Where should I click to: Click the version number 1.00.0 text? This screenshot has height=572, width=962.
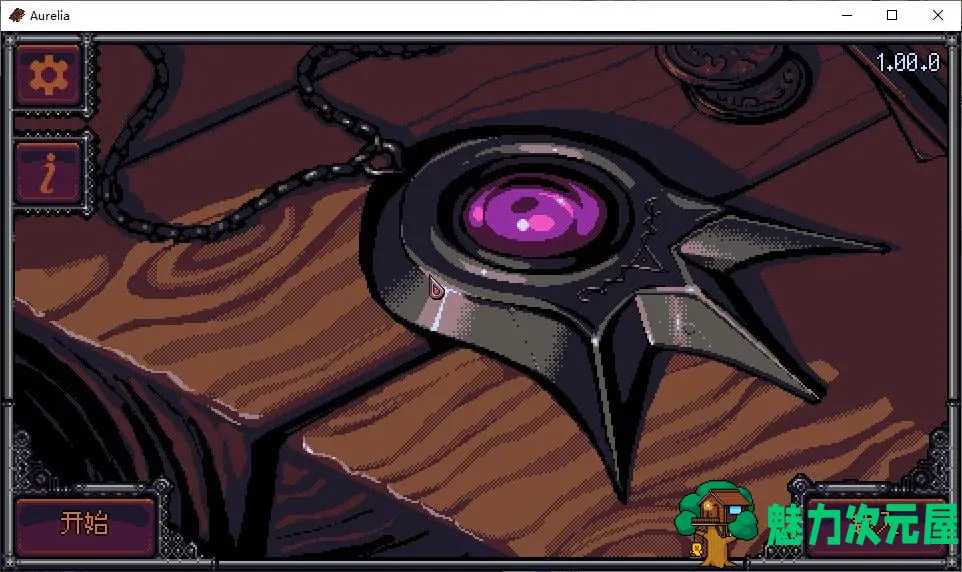tap(907, 62)
